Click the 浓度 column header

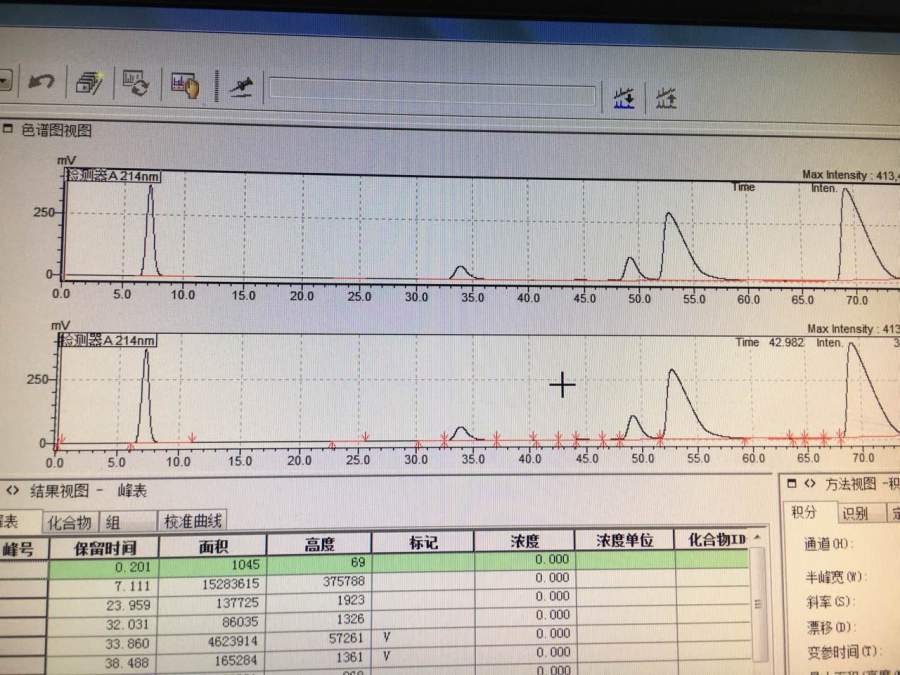coord(525,541)
